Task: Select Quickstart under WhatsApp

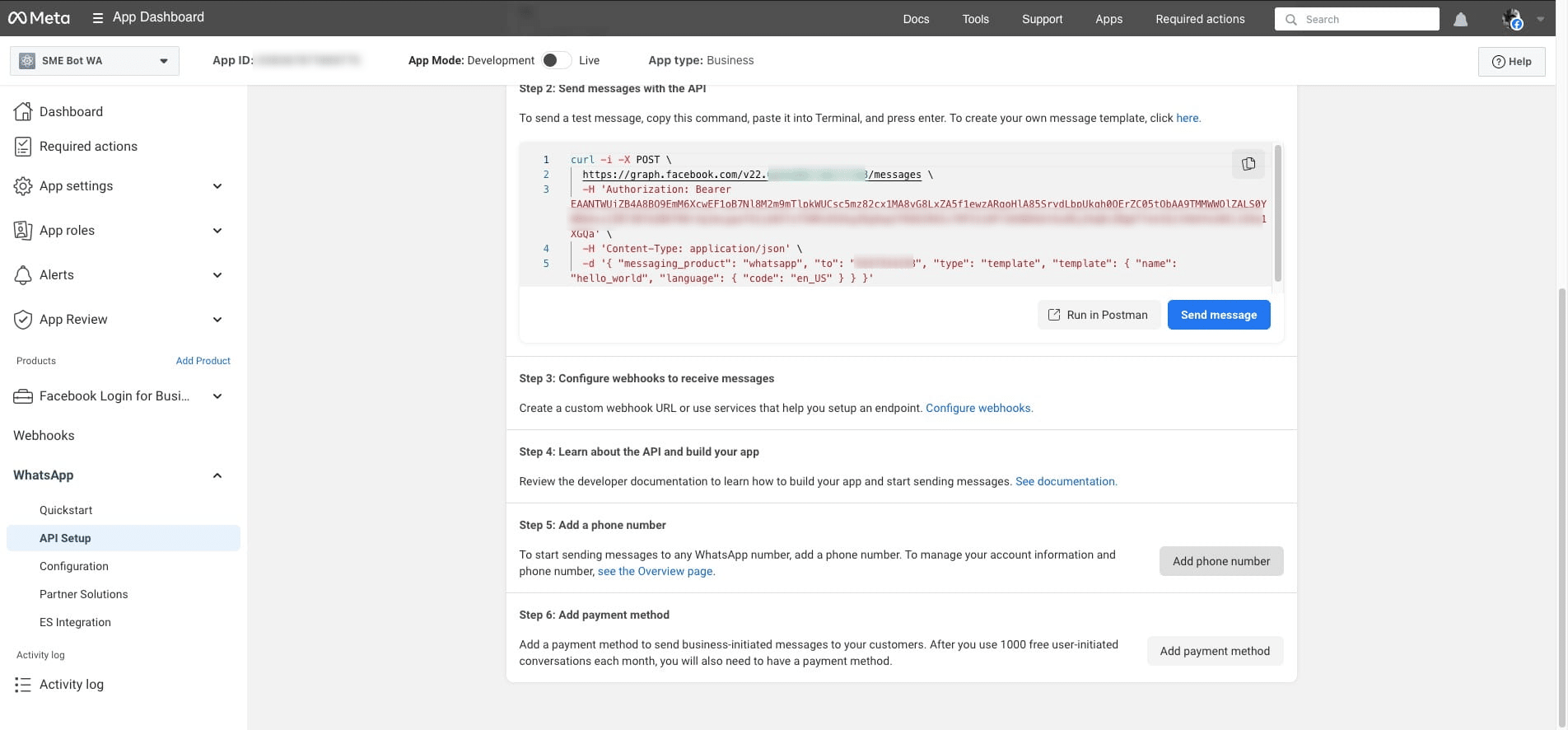Action: 124,510
